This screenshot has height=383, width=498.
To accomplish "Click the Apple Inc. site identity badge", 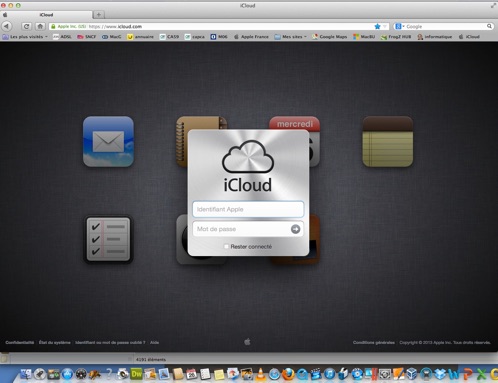I will coord(69,26).
